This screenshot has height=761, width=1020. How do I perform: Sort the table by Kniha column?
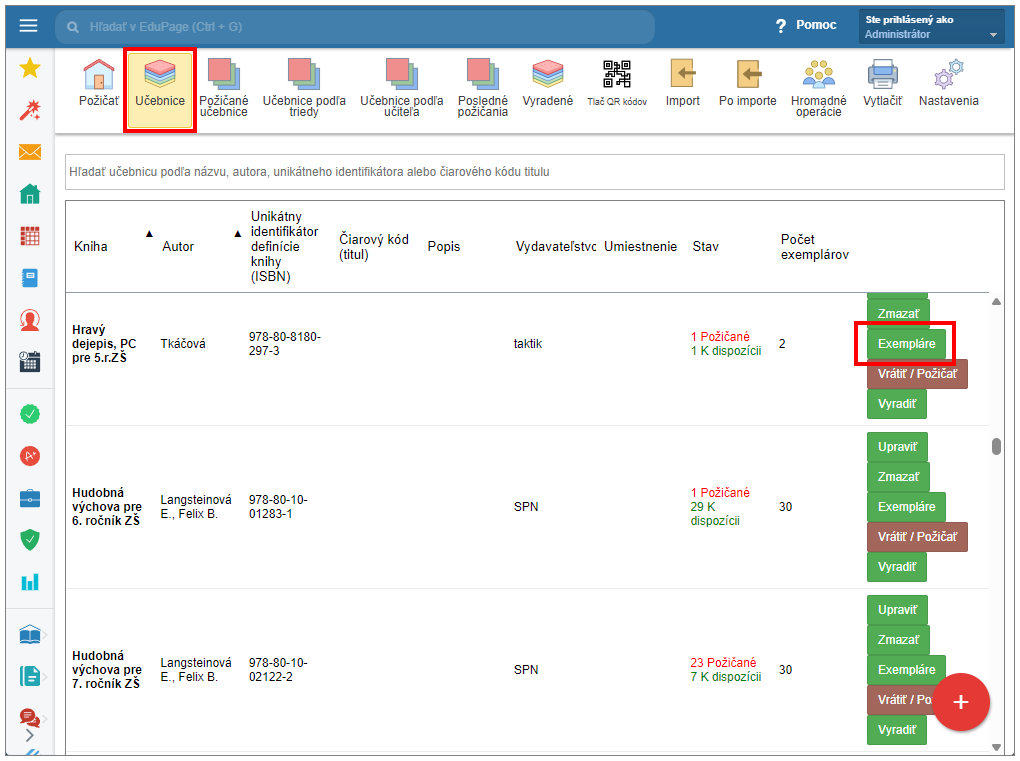click(91, 246)
